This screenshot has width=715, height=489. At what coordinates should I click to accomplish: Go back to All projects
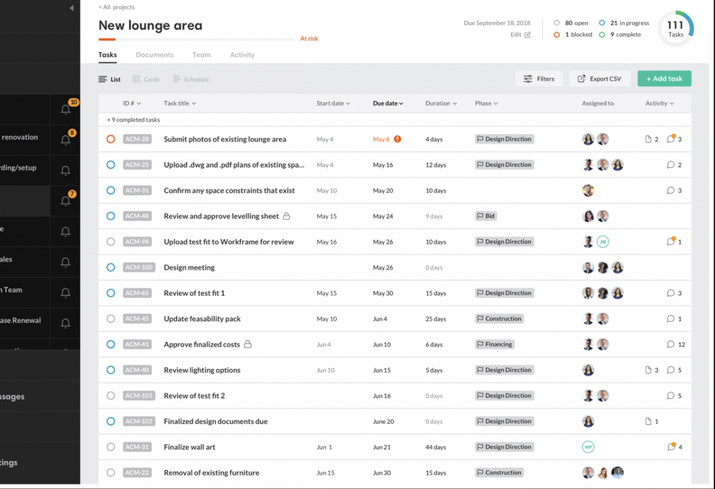pyautogui.click(x=117, y=7)
